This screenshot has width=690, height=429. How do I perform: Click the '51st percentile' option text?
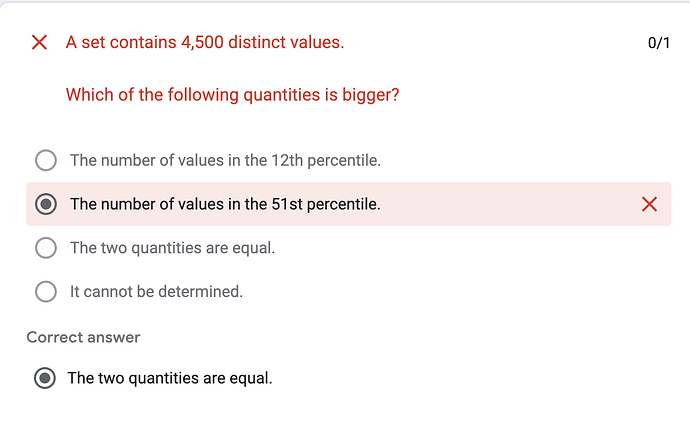225,204
